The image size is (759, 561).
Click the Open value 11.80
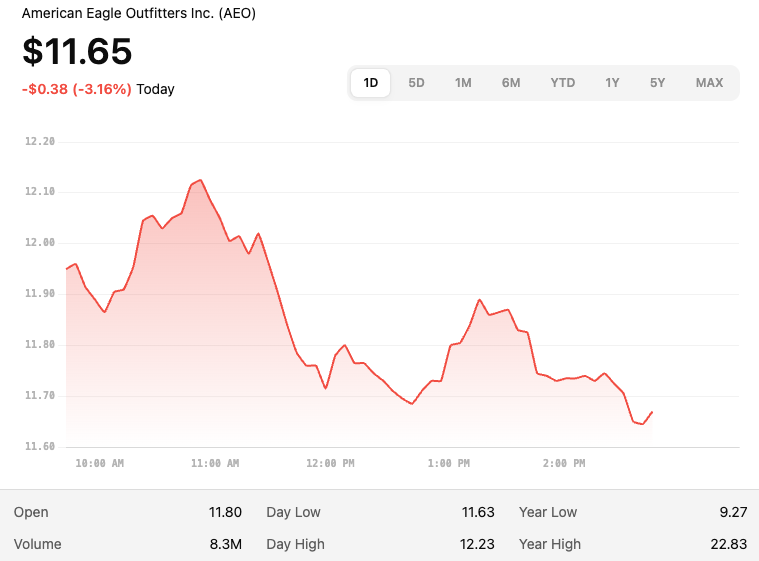point(225,512)
